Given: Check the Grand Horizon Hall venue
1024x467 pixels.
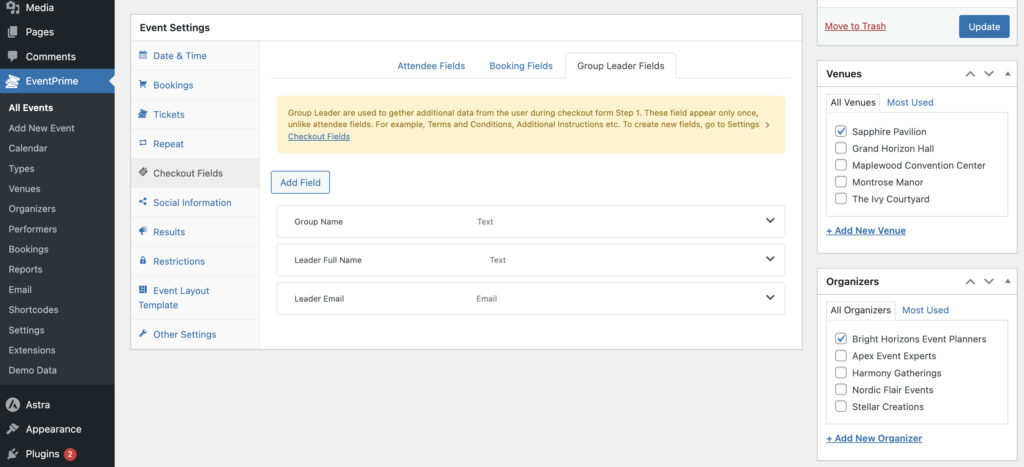Looking at the screenshot, I should click(841, 148).
